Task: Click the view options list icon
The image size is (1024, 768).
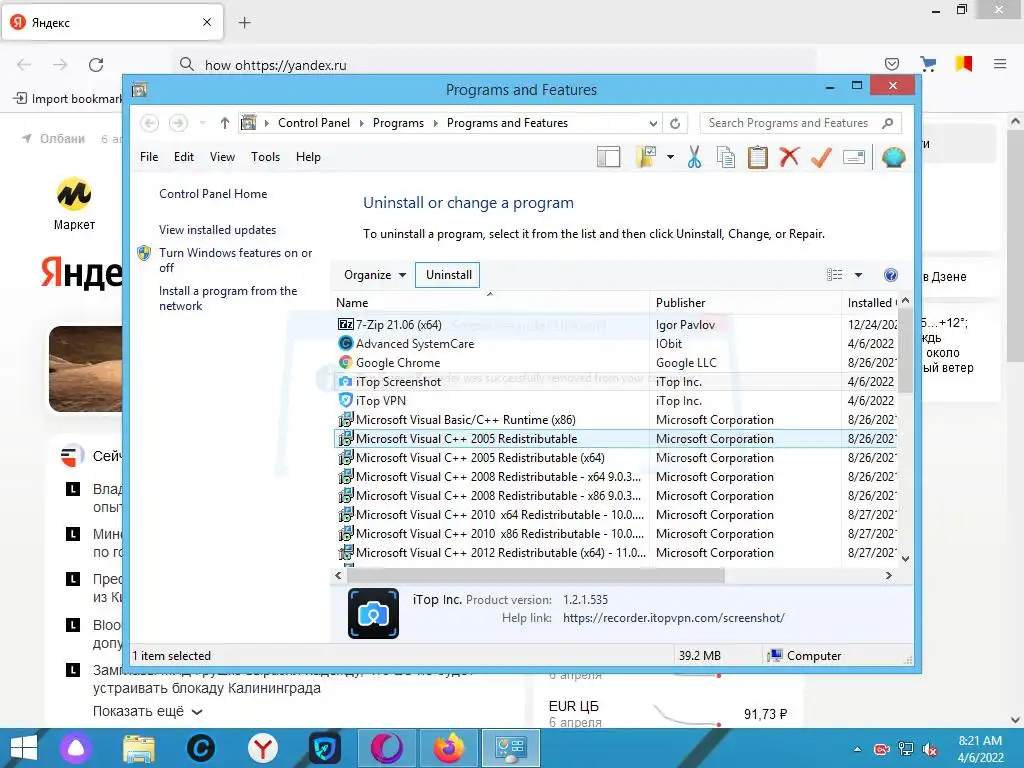Action: [835, 275]
